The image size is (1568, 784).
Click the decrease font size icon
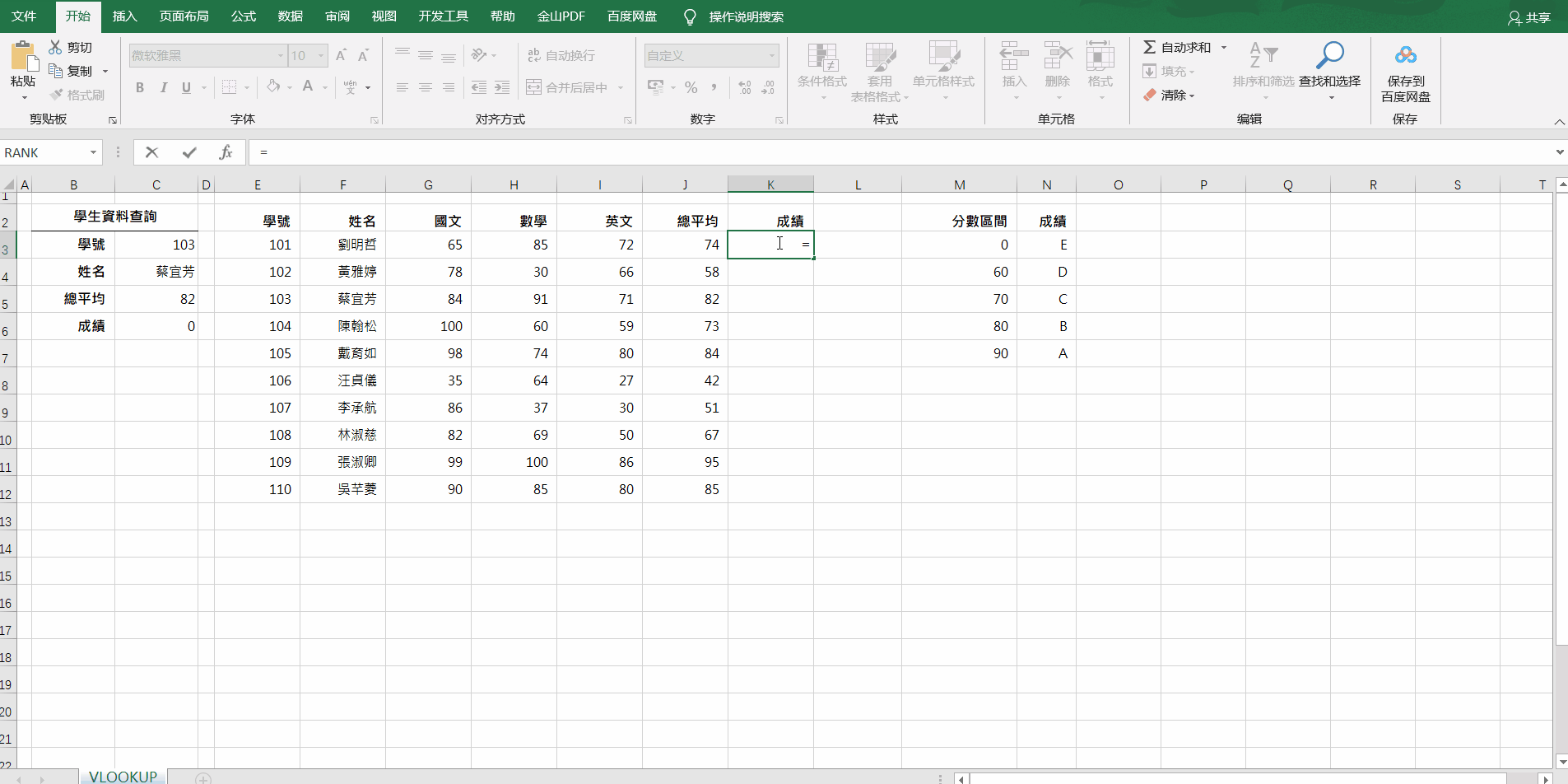click(363, 55)
